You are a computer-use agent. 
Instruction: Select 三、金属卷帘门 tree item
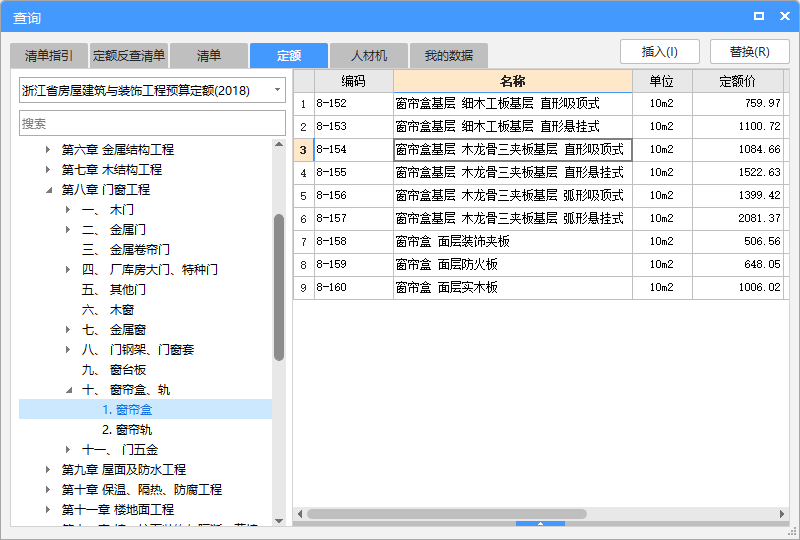[x=126, y=250]
